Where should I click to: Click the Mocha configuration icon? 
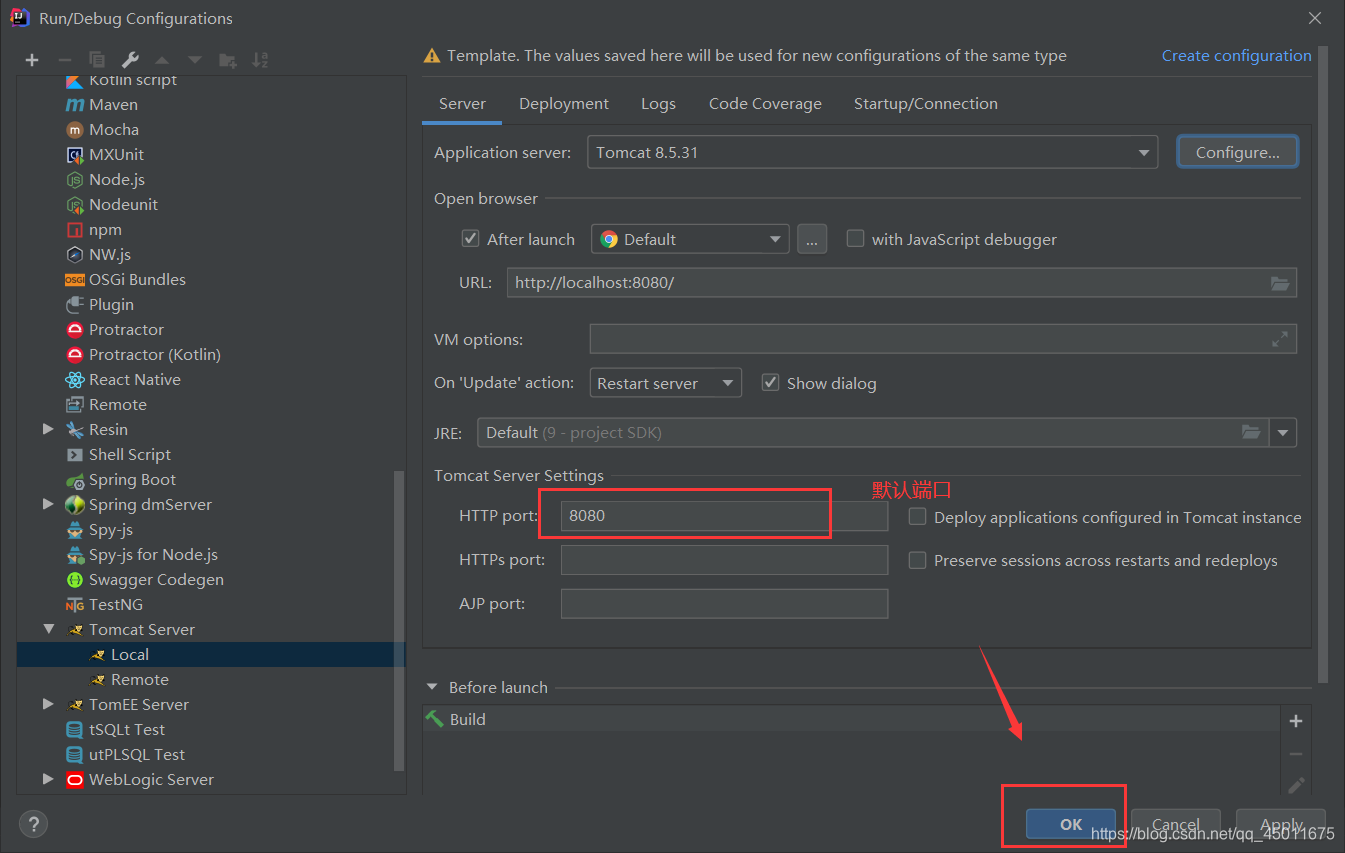tap(75, 130)
